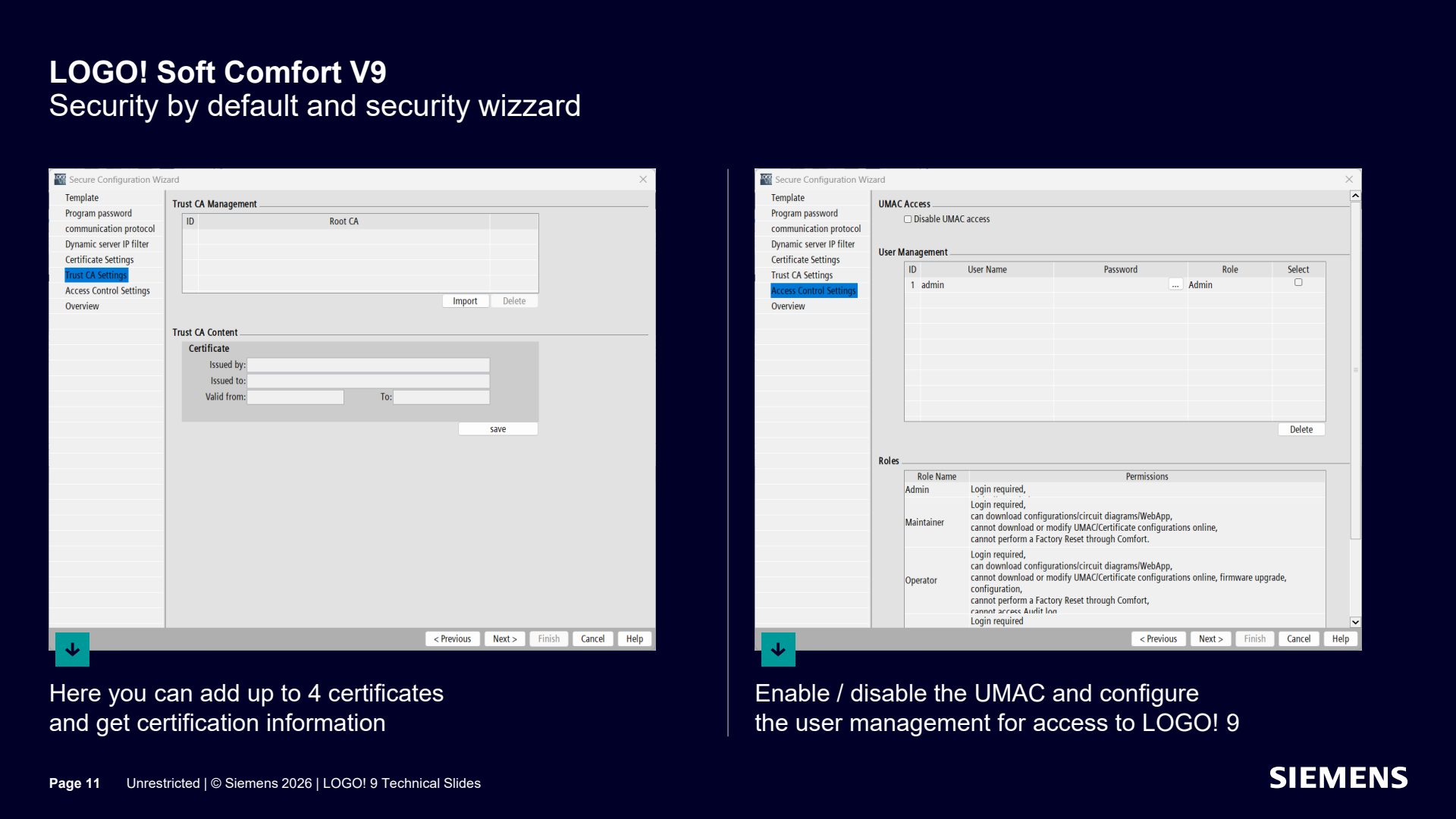1456x819 pixels.
Task: Tick the Select checkbox for the admin user
Action: [x=1298, y=282]
